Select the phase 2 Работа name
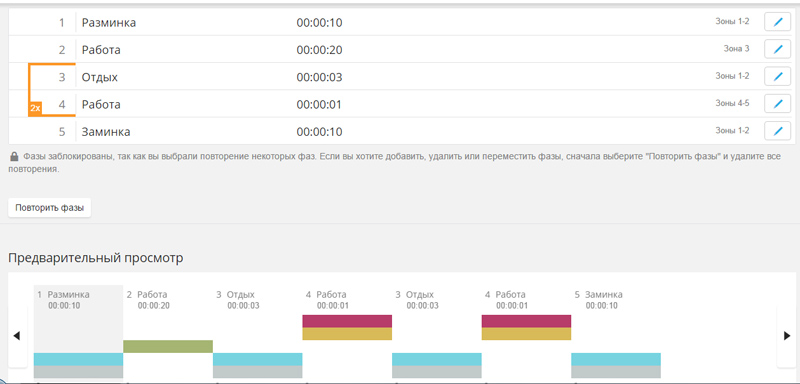The height and width of the screenshot is (384, 800). click(101, 50)
